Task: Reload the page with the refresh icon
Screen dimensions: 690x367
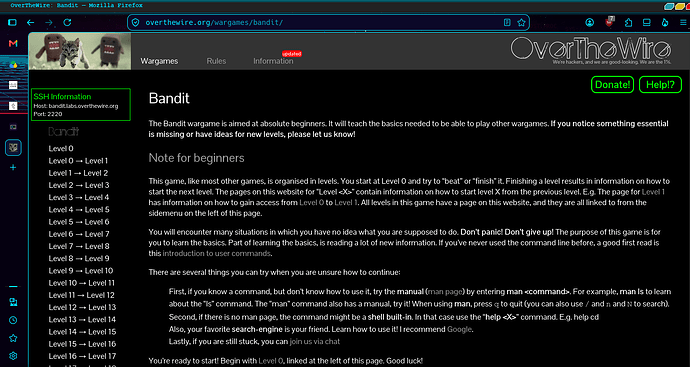Action: click(x=67, y=22)
